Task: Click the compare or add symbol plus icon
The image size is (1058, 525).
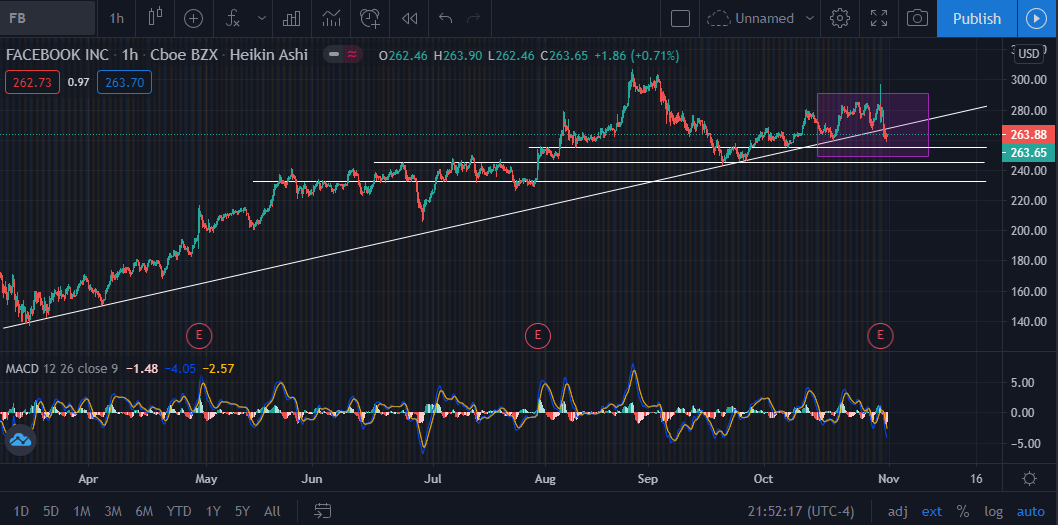Action: [x=194, y=18]
